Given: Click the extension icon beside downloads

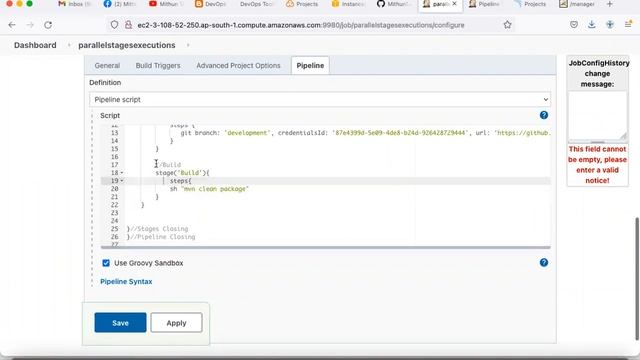Looking at the screenshot, I should pyautogui.click(x=610, y=24).
